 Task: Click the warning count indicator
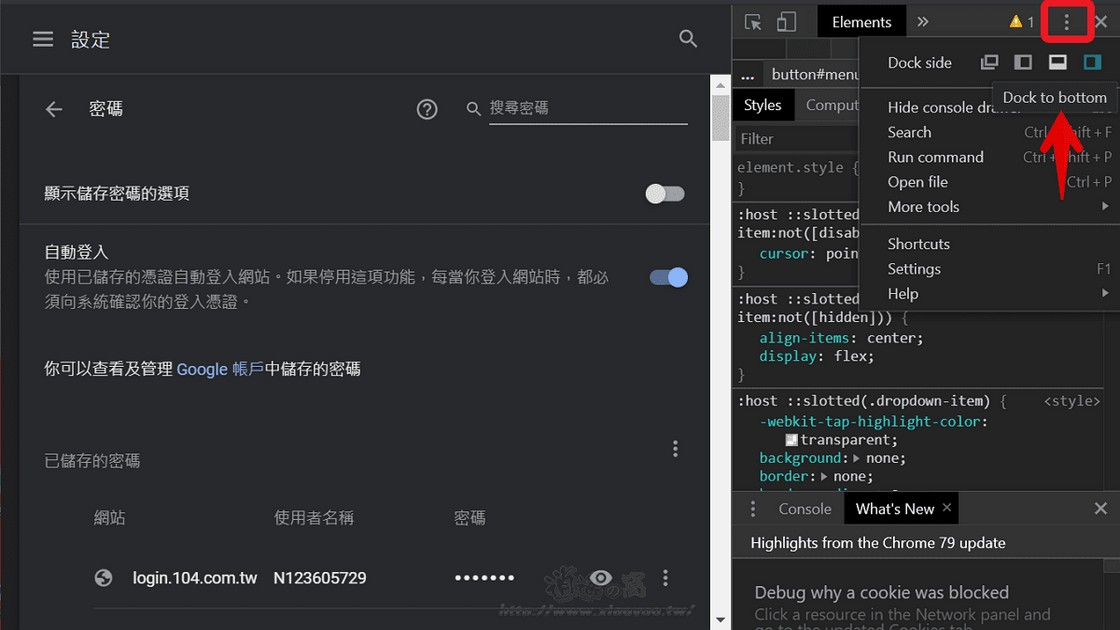click(1021, 22)
